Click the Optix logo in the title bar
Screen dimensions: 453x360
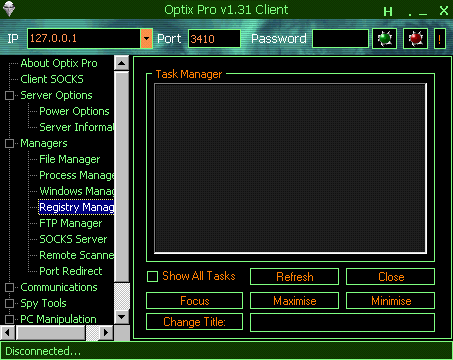click(x=9, y=9)
